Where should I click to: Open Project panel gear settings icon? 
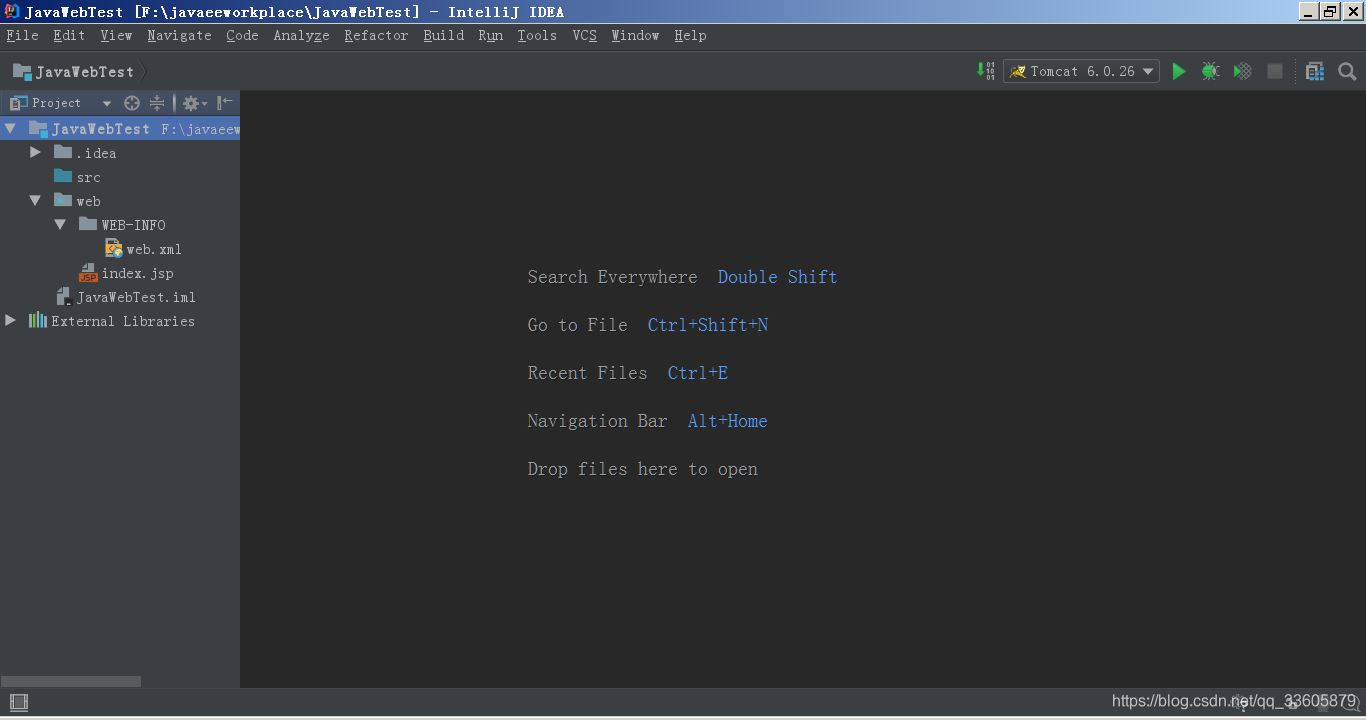(194, 103)
